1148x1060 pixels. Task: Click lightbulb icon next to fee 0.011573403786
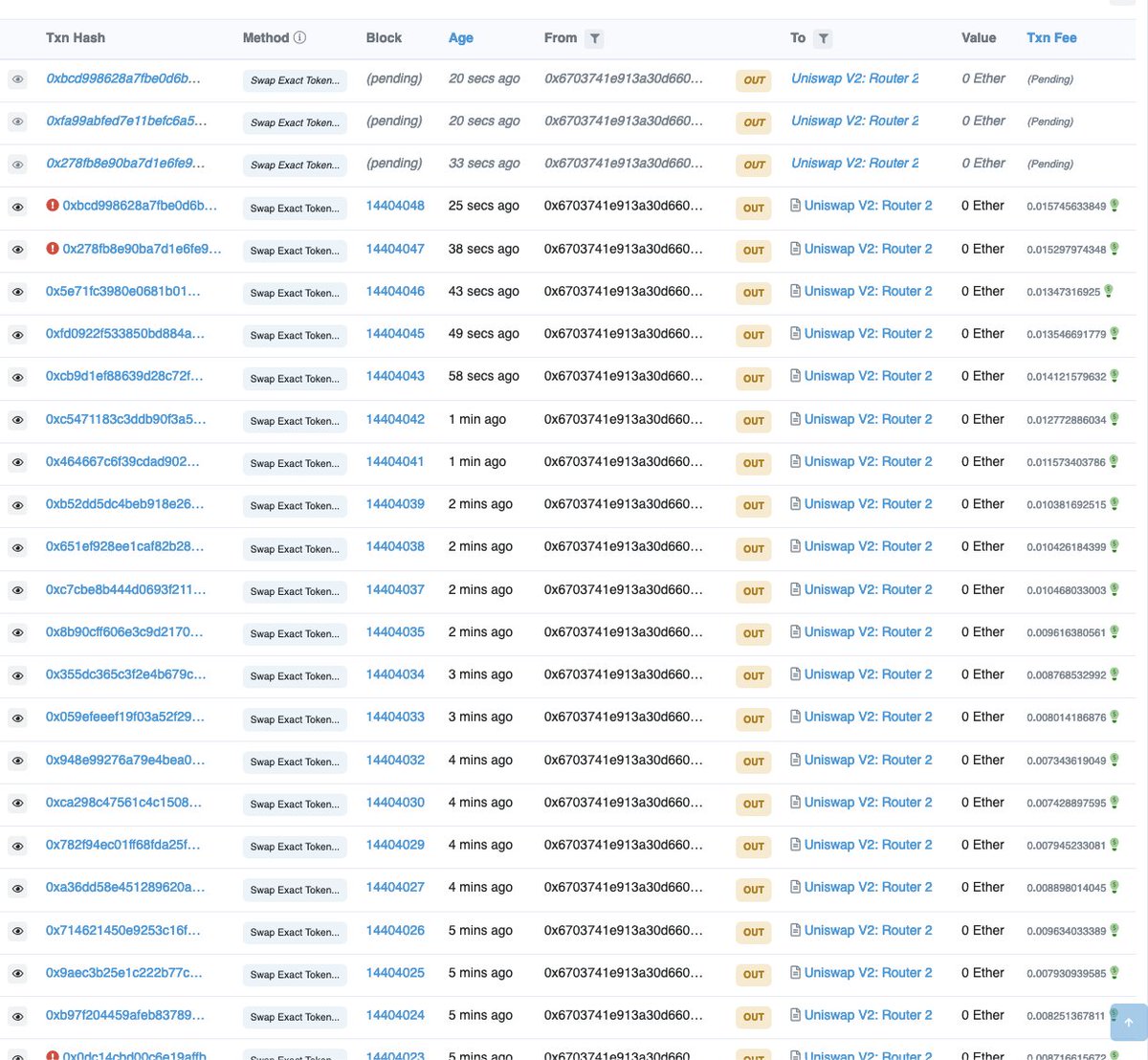coord(1115,461)
